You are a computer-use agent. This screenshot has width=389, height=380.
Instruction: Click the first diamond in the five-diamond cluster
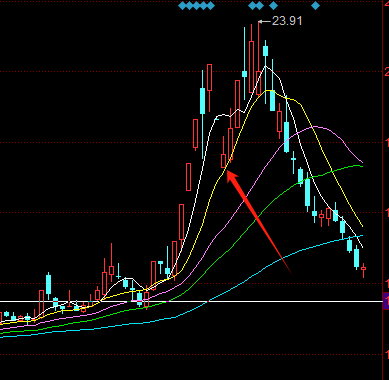click(182, 6)
